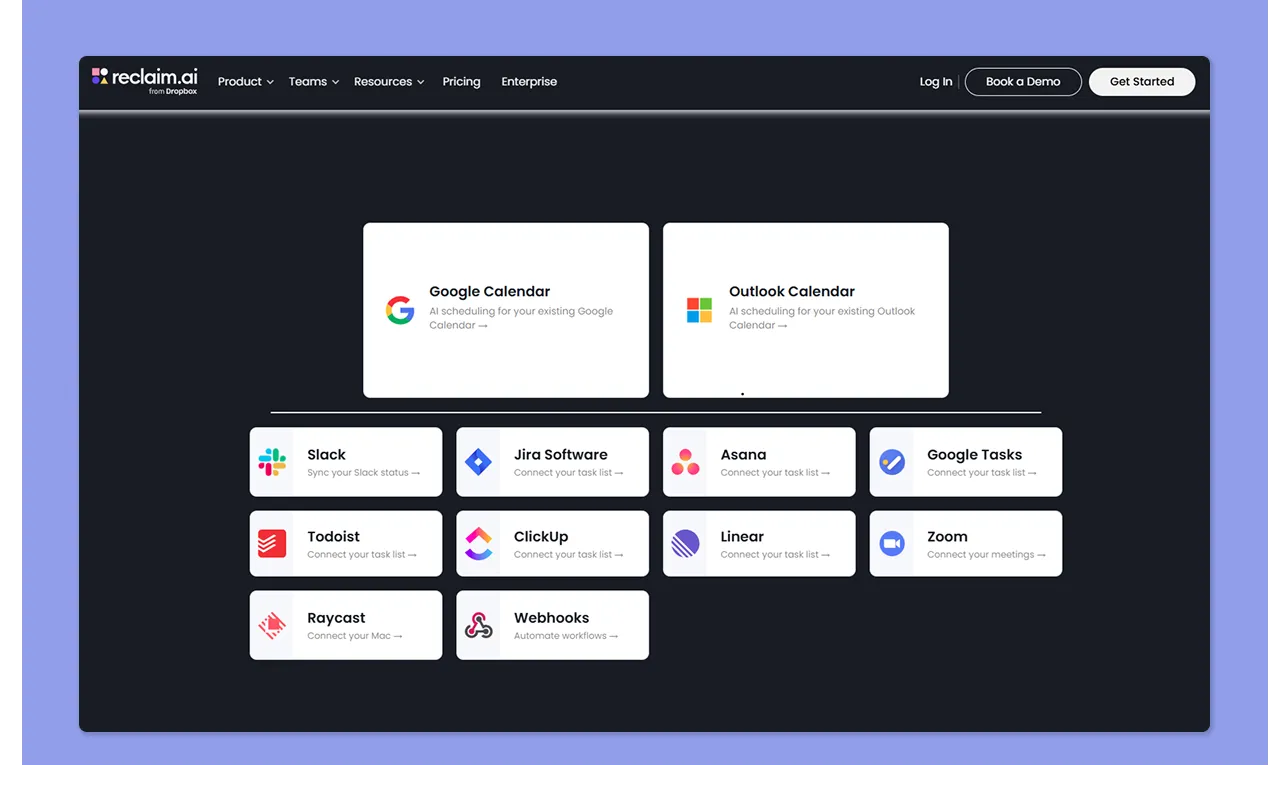Select the Google Tasks heading
Image resolution: width=1288 pixels, height=788 pixels.
pos(975,454)
